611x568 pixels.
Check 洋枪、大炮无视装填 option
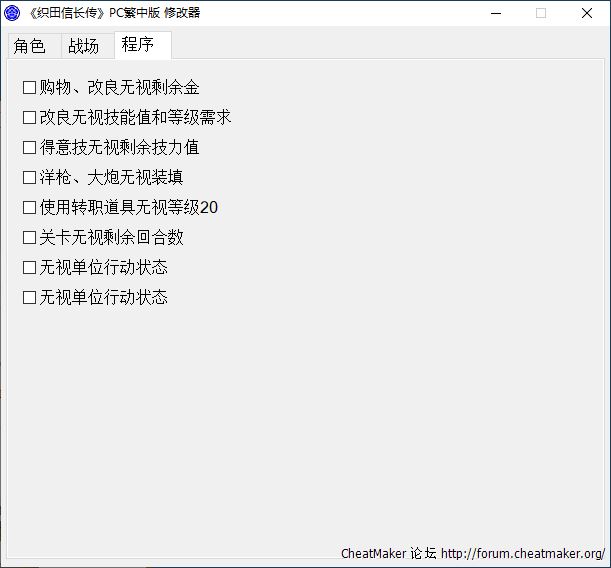(29, 178)
